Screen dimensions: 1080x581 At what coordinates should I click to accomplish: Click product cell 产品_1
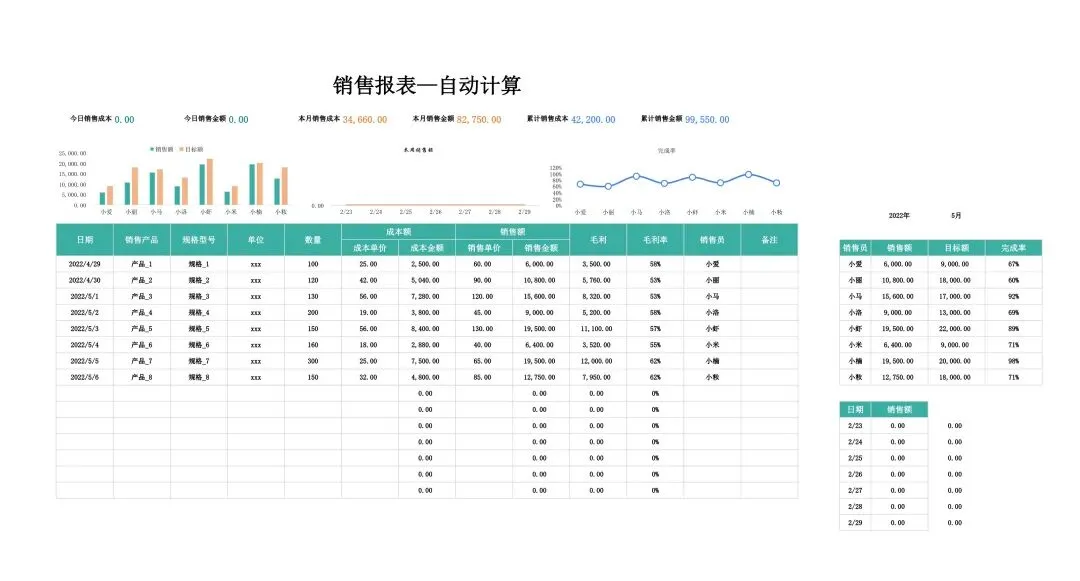click(x=142, y=264)
